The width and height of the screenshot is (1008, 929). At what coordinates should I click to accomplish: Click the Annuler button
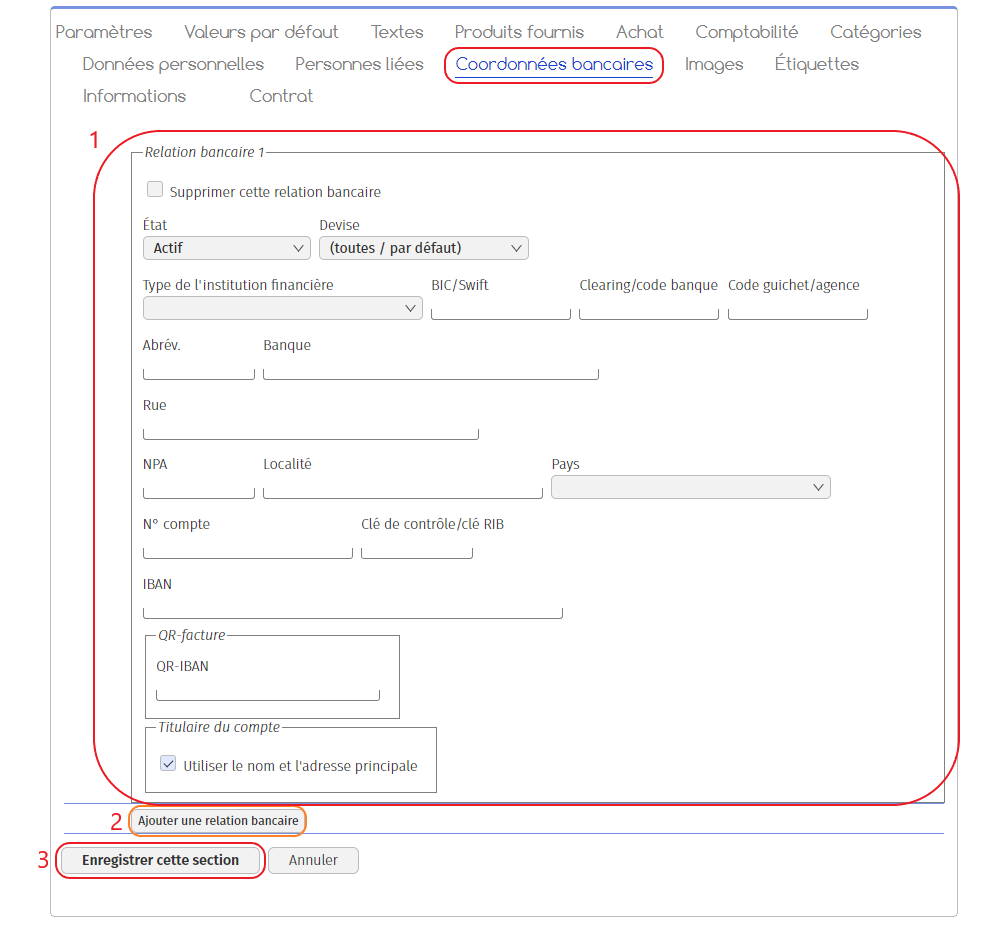pos(313,860)
